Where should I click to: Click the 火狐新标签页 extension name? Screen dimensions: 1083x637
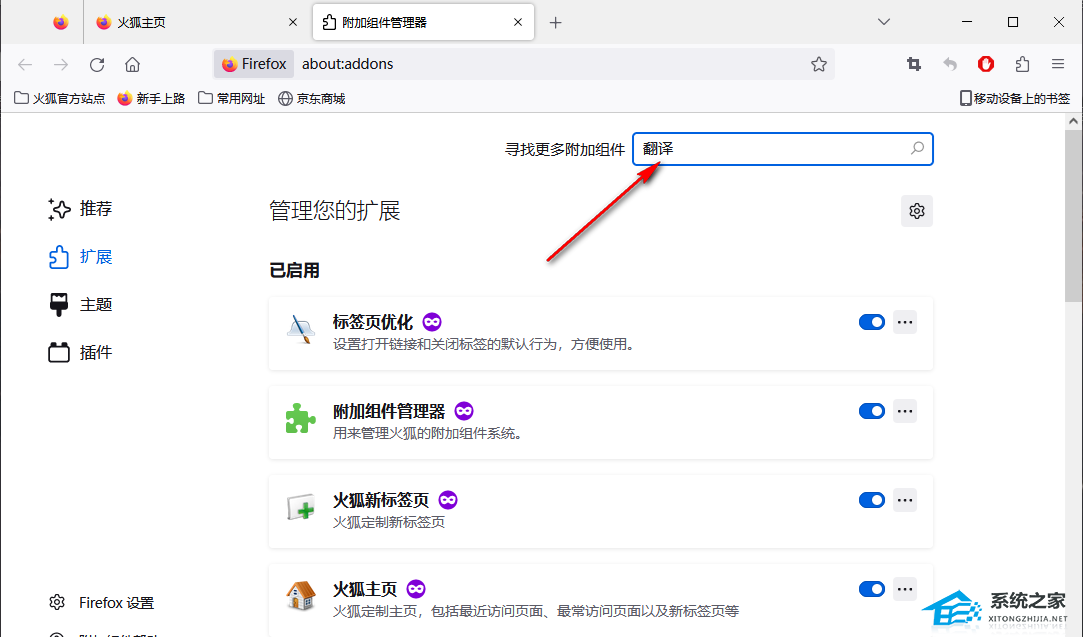click(x=381, y=500)
